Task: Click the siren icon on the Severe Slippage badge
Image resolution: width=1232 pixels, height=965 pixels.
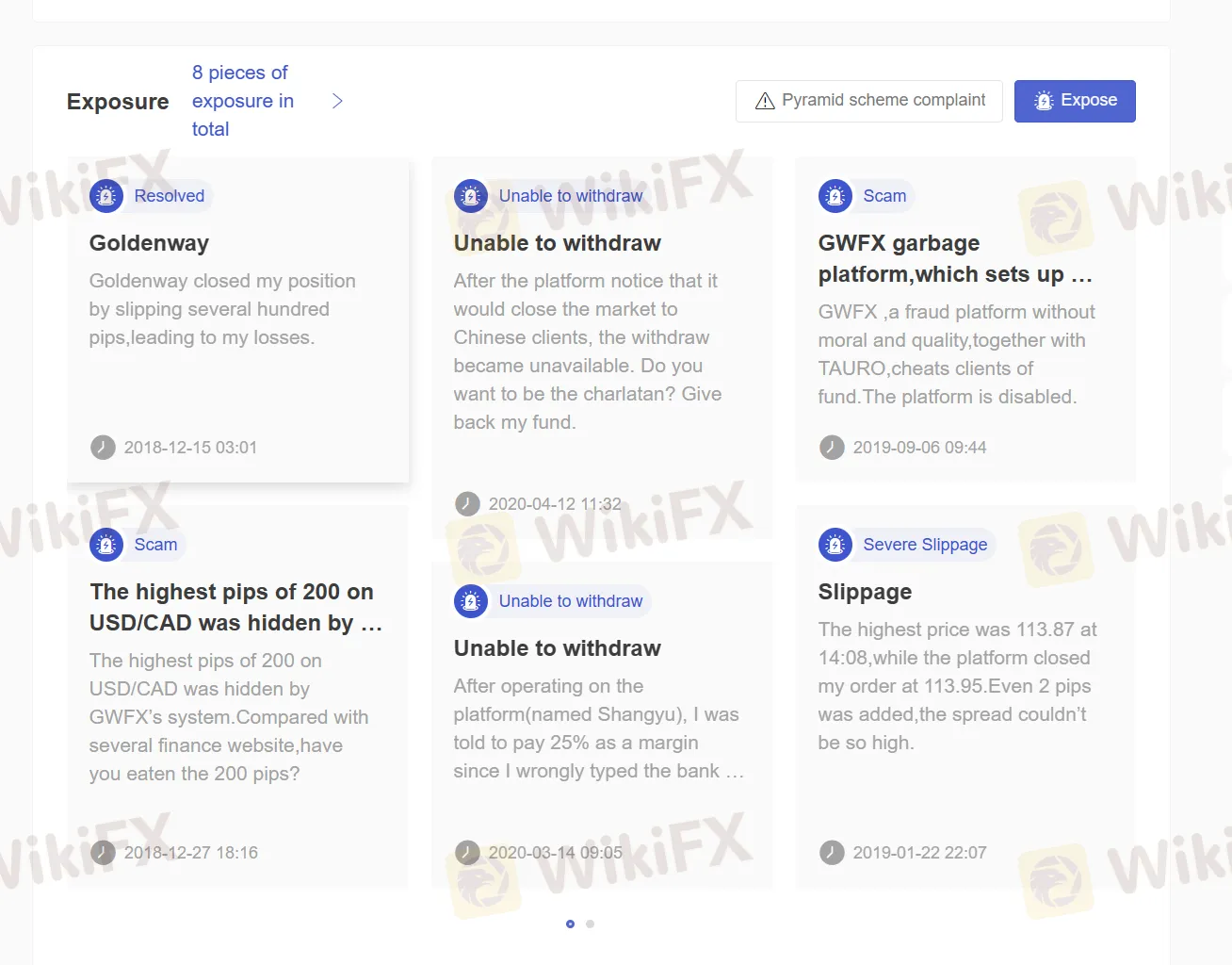Action: 835,545
